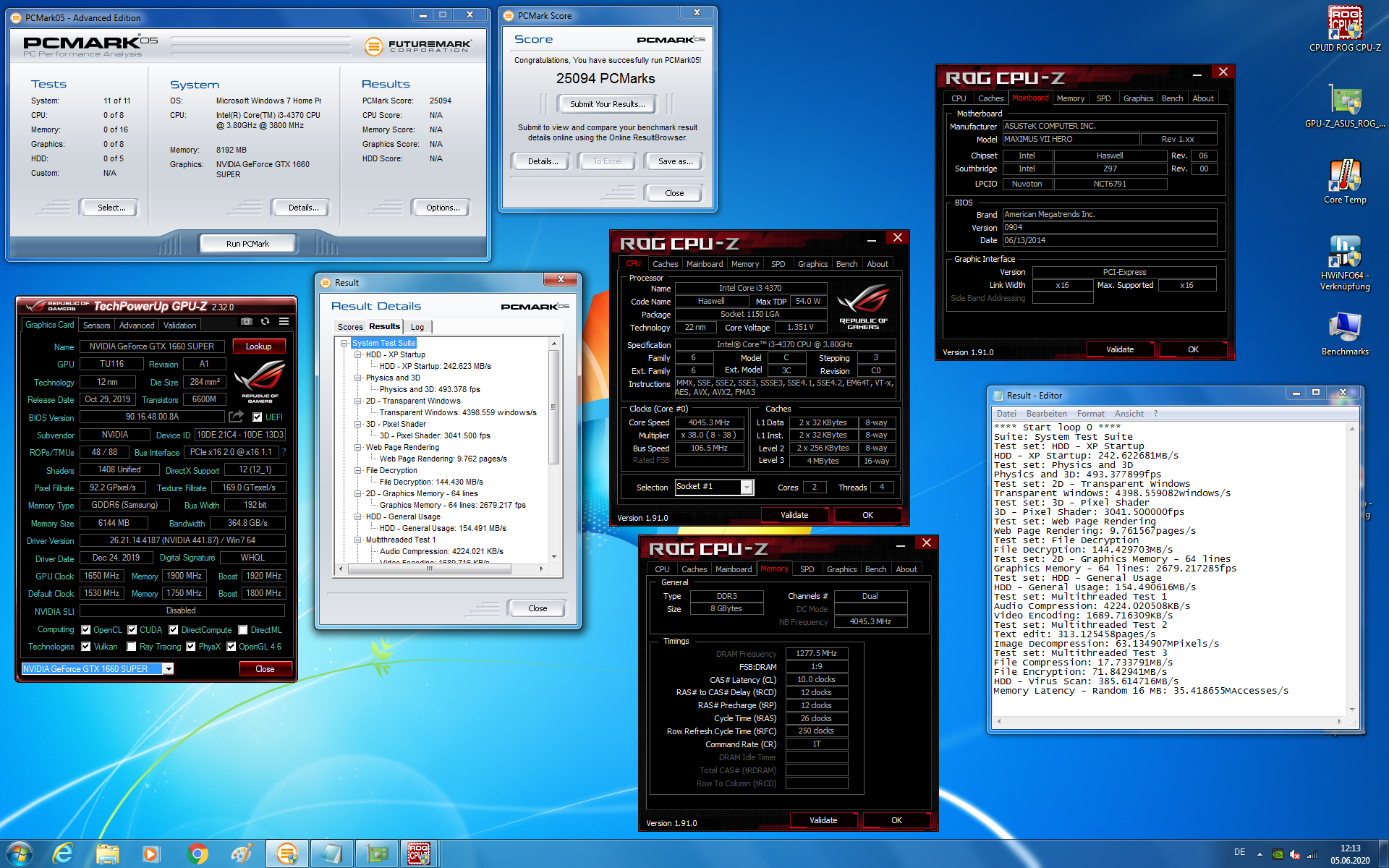Toggle PhysX checkbox

pos(191,646)
